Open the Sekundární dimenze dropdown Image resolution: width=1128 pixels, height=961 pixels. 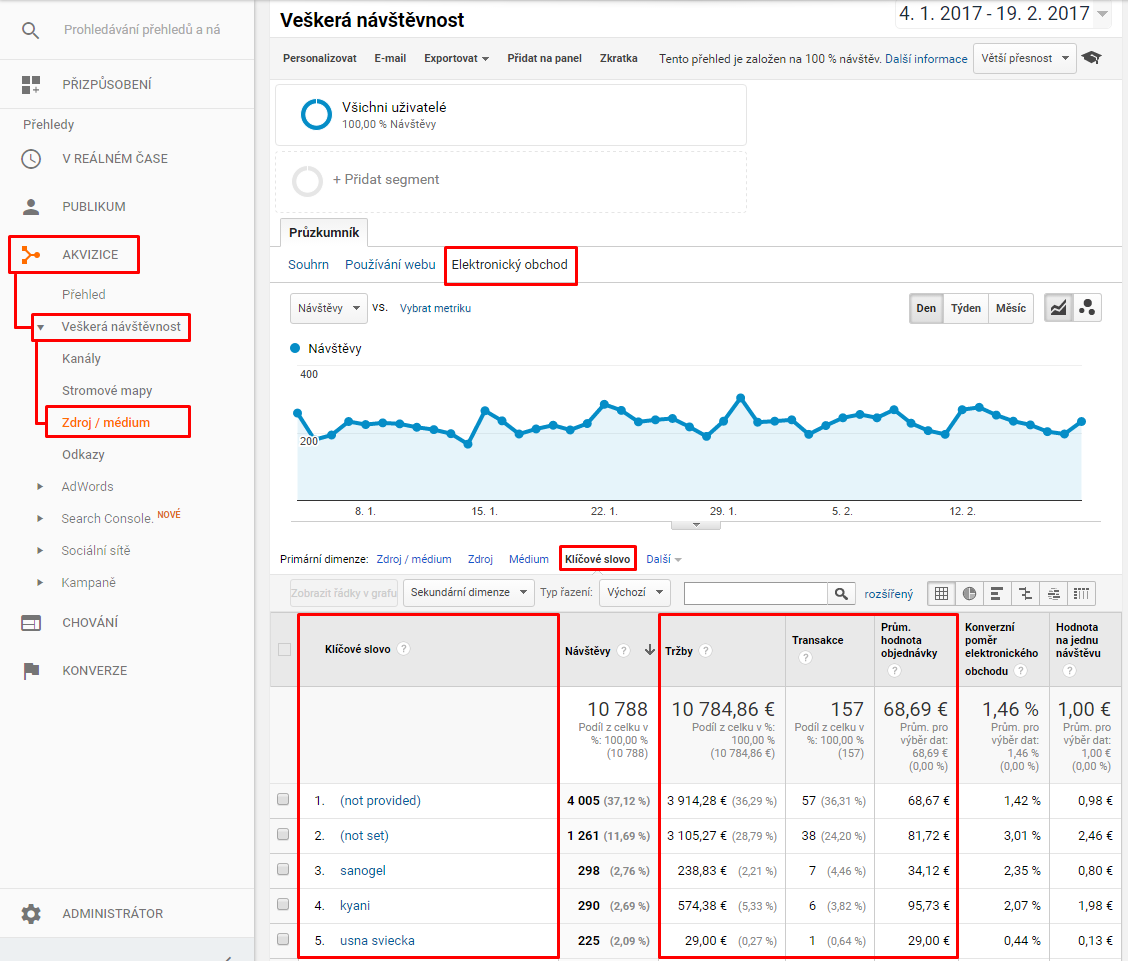[468, 593]
